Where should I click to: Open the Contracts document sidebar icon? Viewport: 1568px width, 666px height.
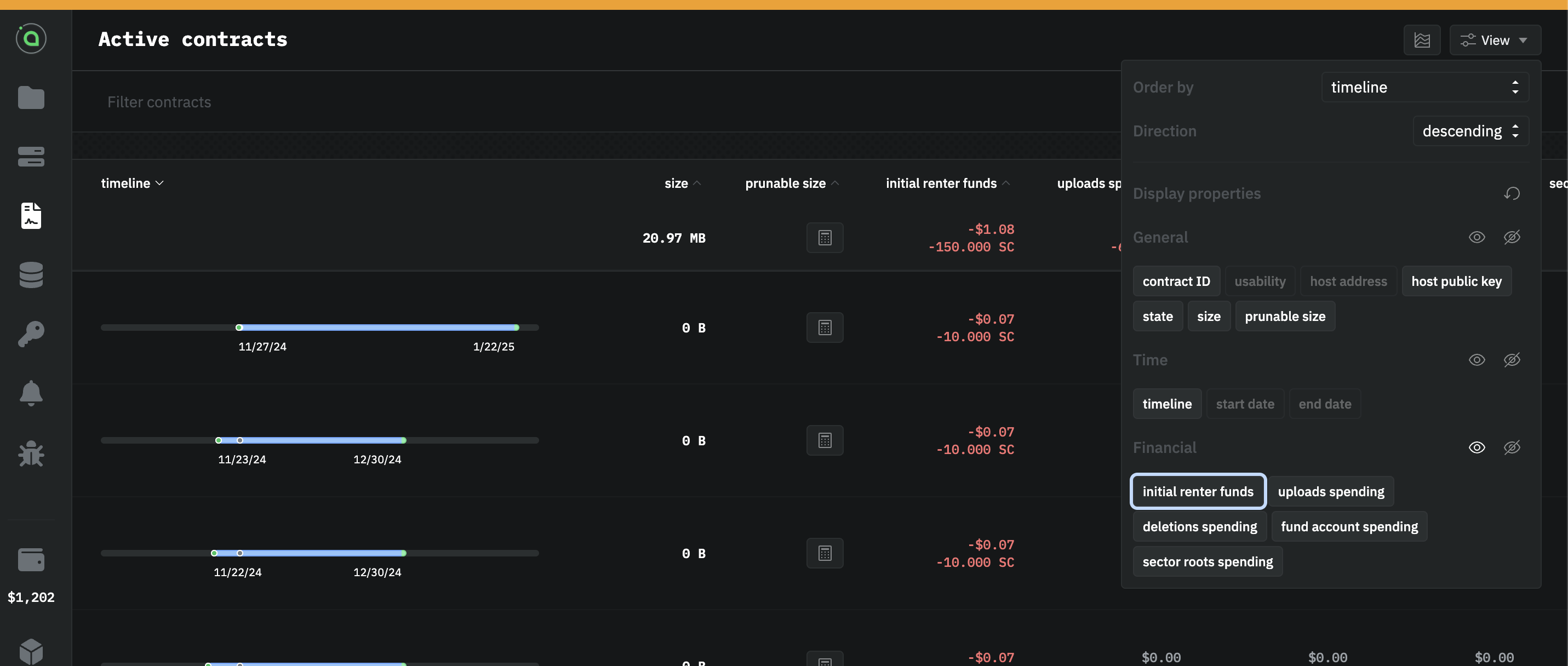pos(31,215)
